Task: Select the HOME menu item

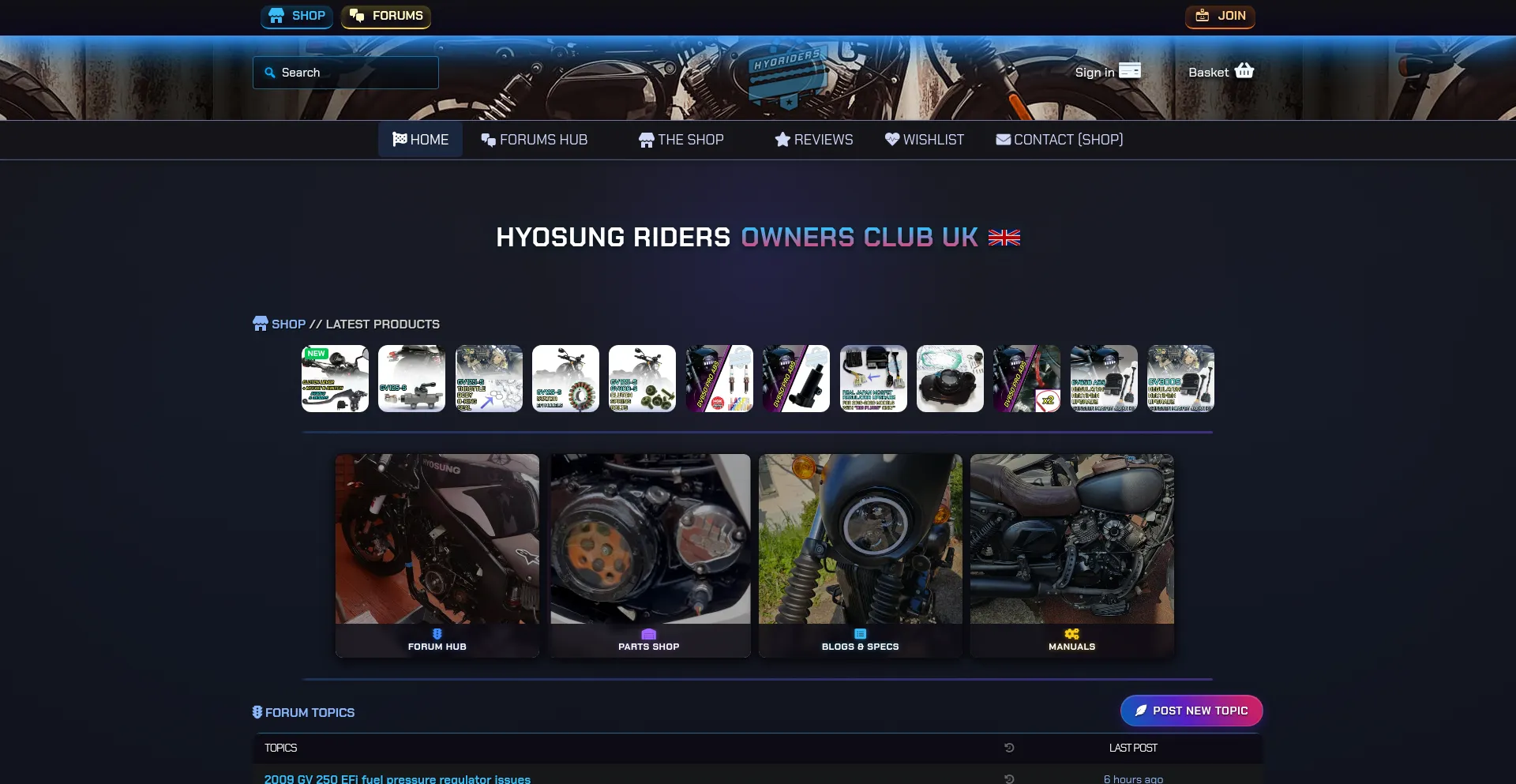Action: point(421,140)
